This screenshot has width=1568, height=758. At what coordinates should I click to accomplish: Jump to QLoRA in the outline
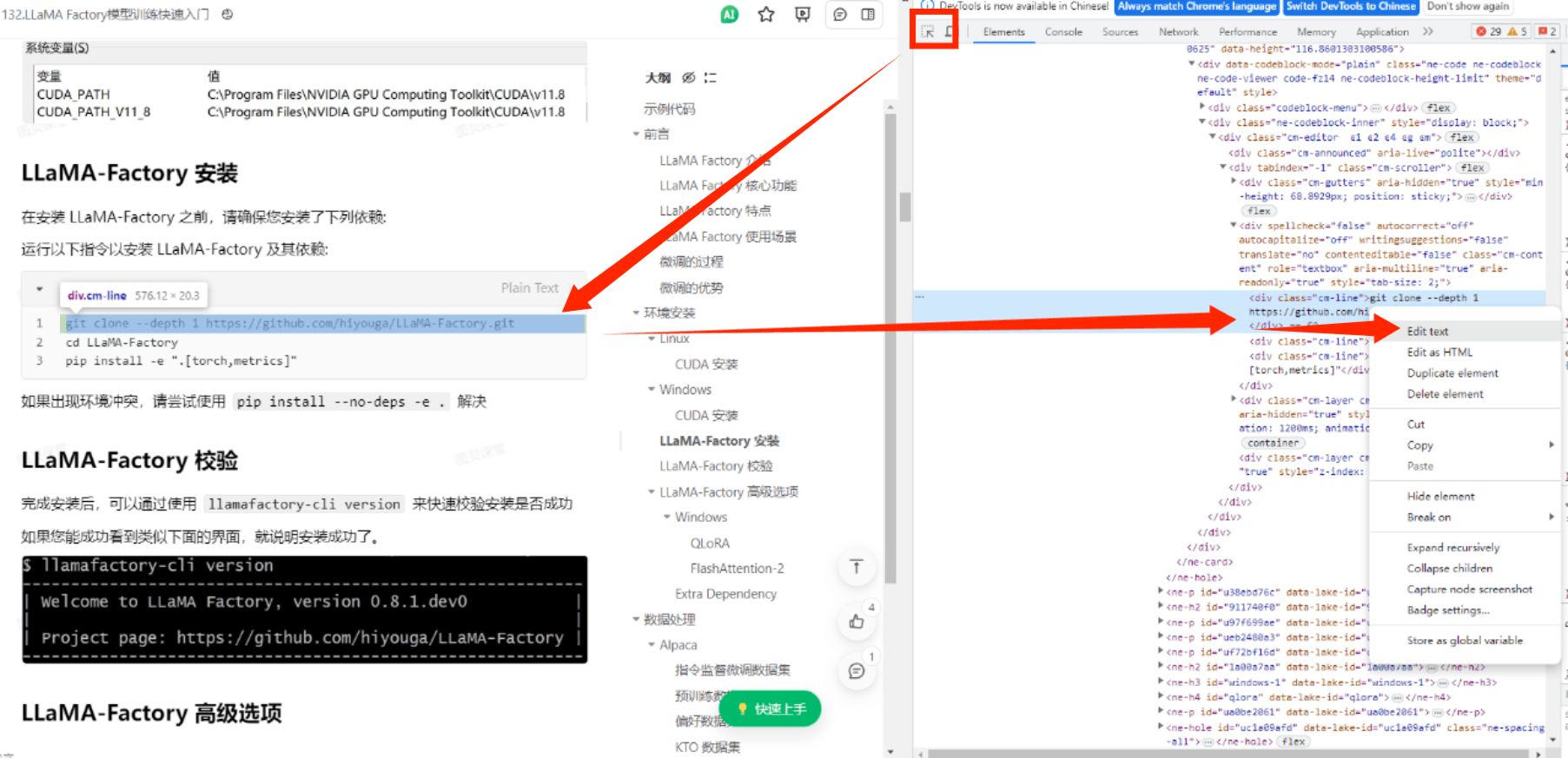tap(710, 544)
